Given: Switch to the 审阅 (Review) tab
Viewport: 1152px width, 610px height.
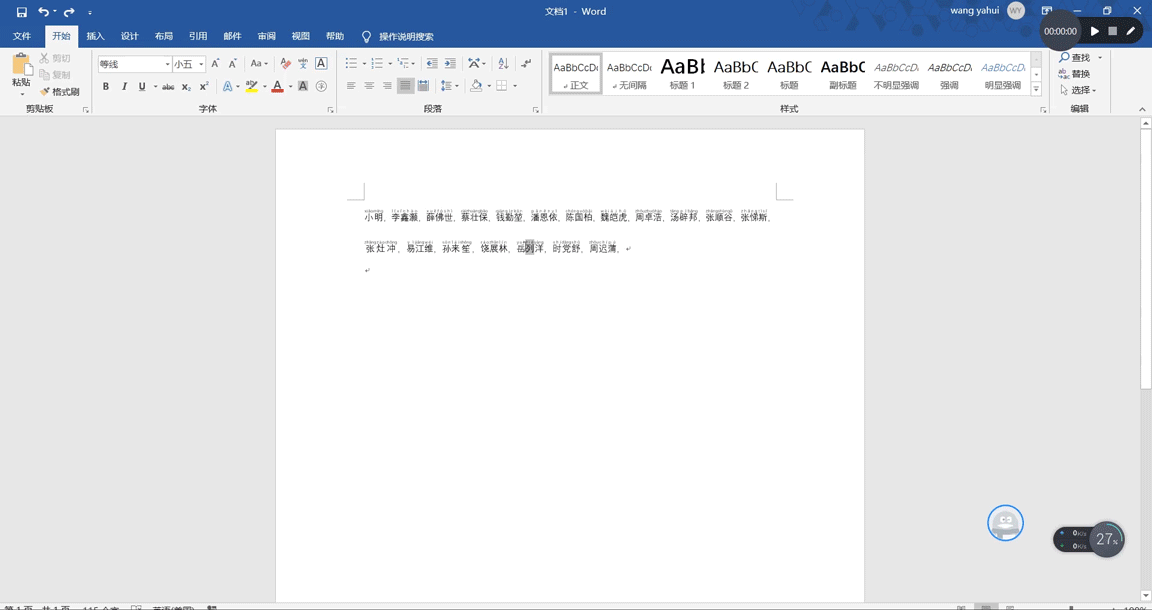Looking at the screenshot, I should [267, 36].
